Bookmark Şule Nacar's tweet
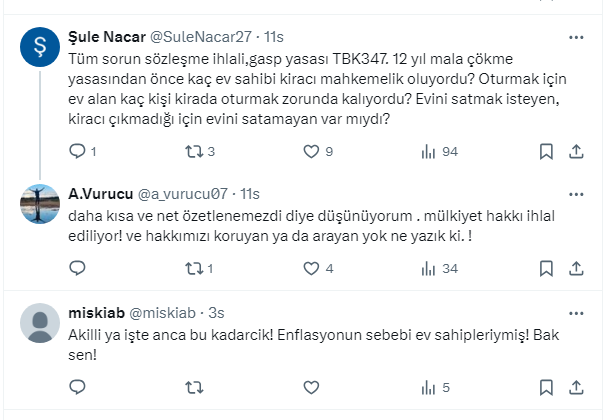The image size is (603, 420). click(x=546, y=152)
